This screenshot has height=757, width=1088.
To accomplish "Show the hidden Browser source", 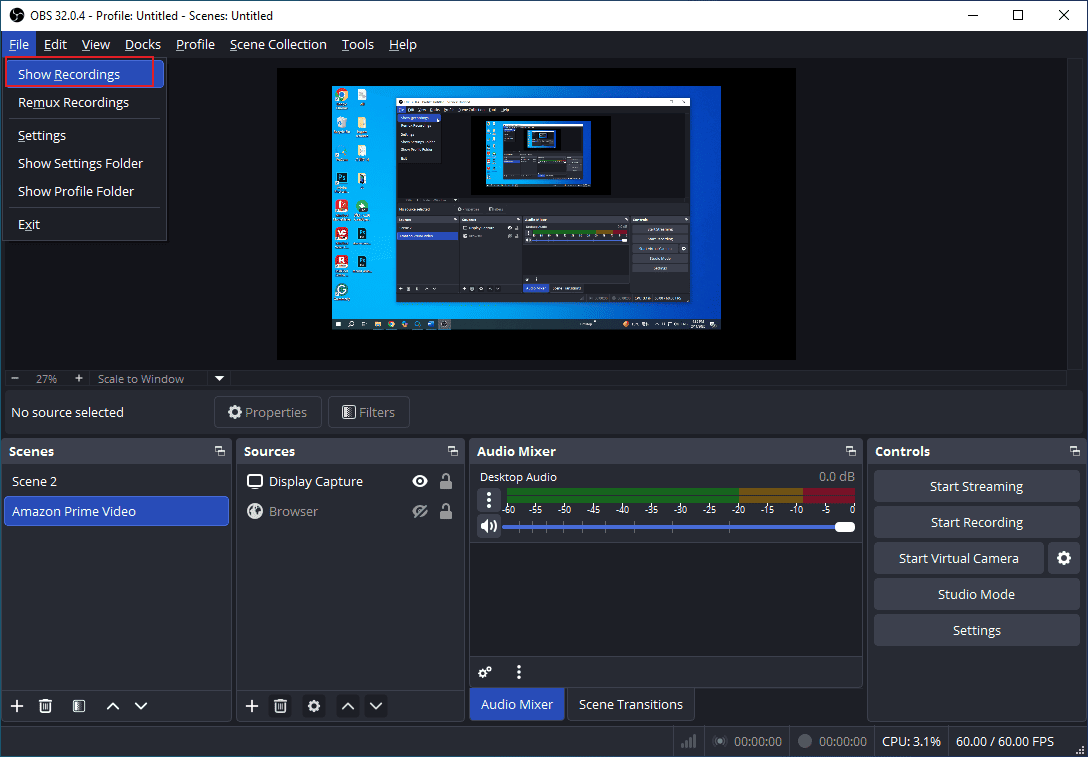I will (419, 511).
